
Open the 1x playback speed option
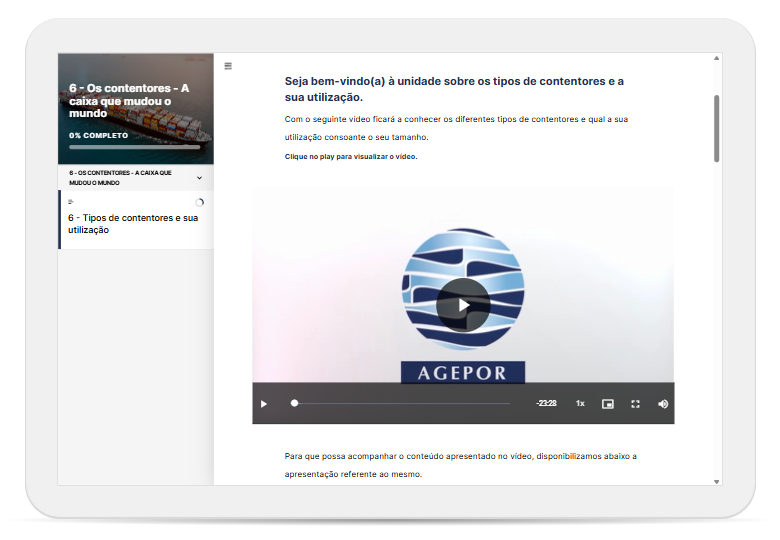580,403
